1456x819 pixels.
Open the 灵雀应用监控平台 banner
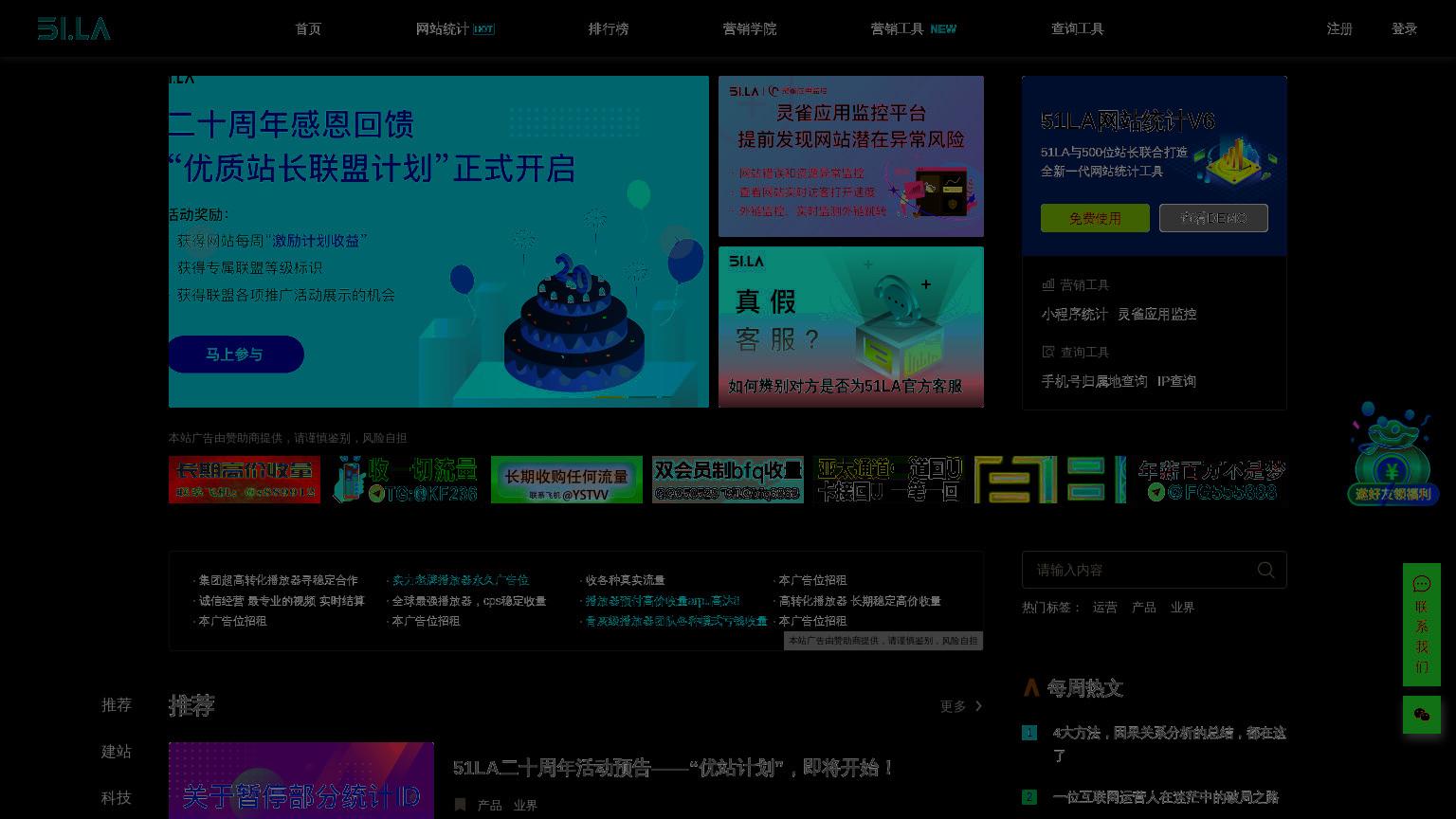[x=851, y=156]
